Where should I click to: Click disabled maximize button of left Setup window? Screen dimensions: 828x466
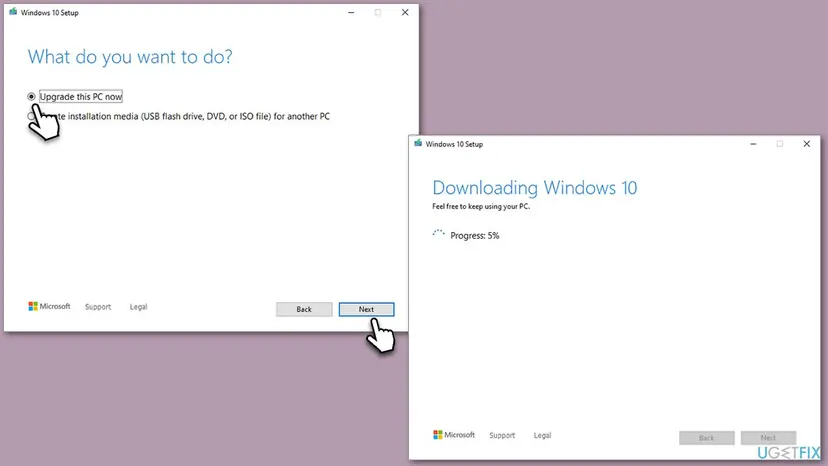point(378,12)
